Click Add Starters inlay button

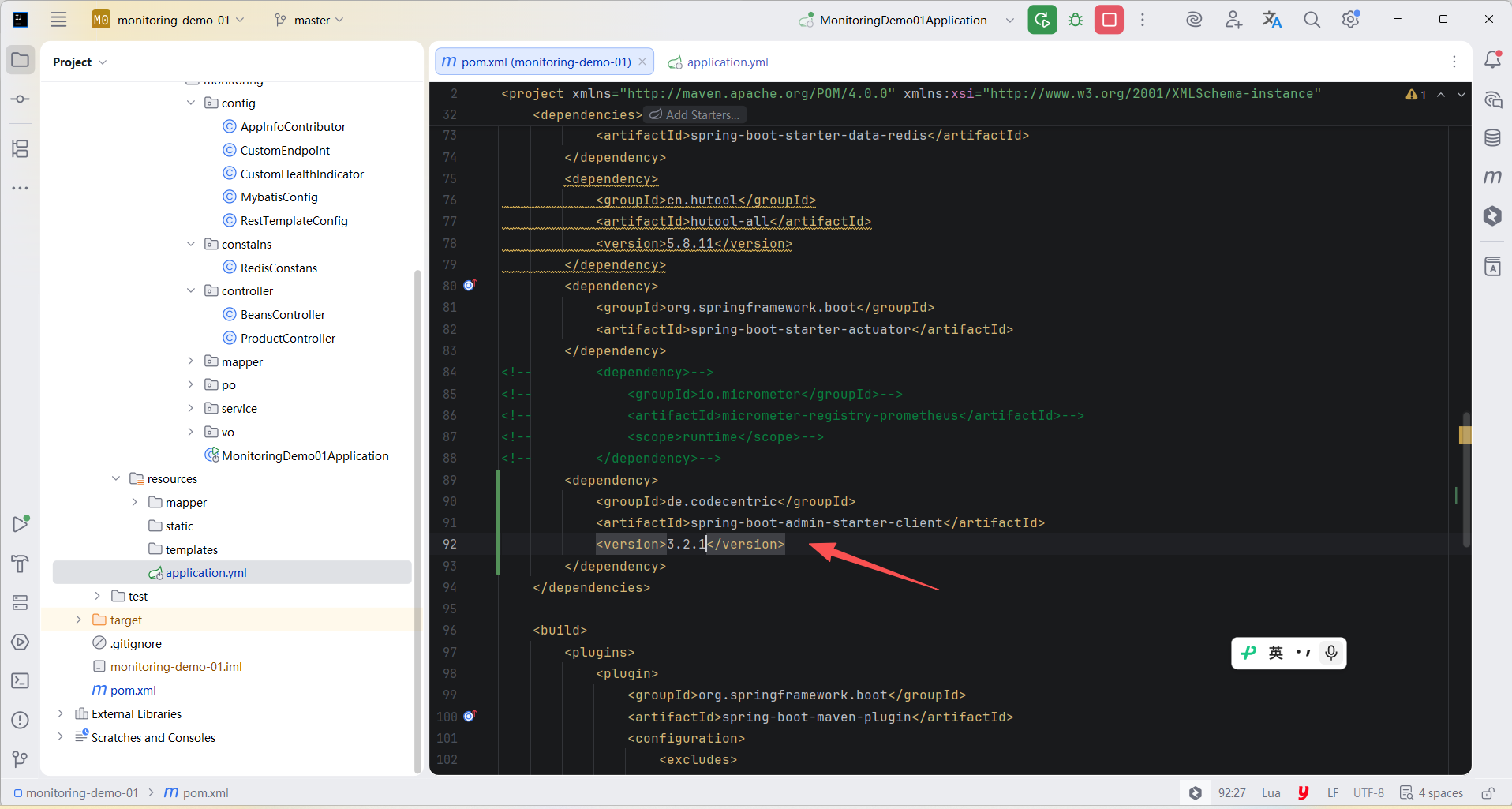click(694, 115)
